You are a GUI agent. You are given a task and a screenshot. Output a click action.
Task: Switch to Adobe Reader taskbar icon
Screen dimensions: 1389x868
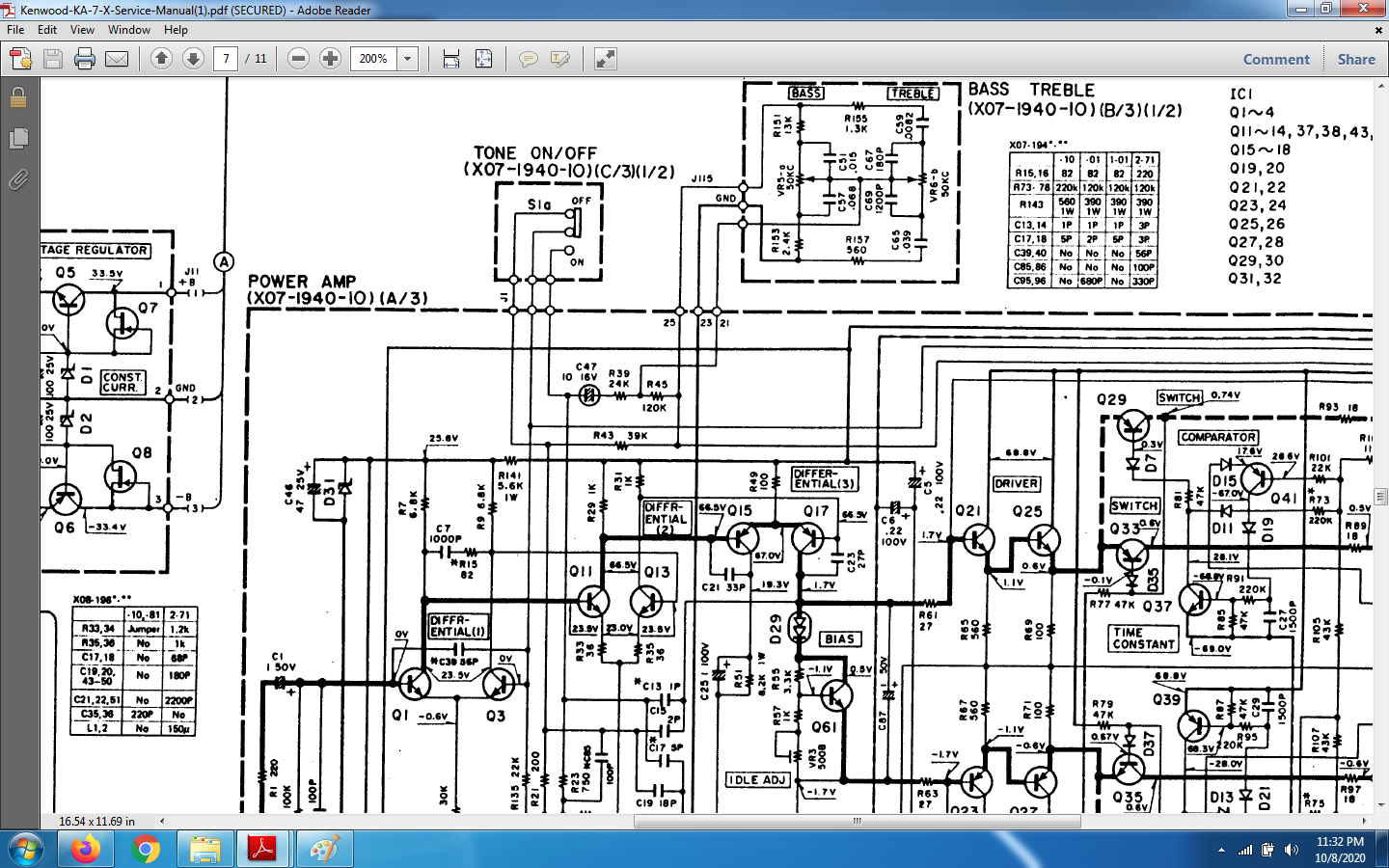tap(263, 850)
